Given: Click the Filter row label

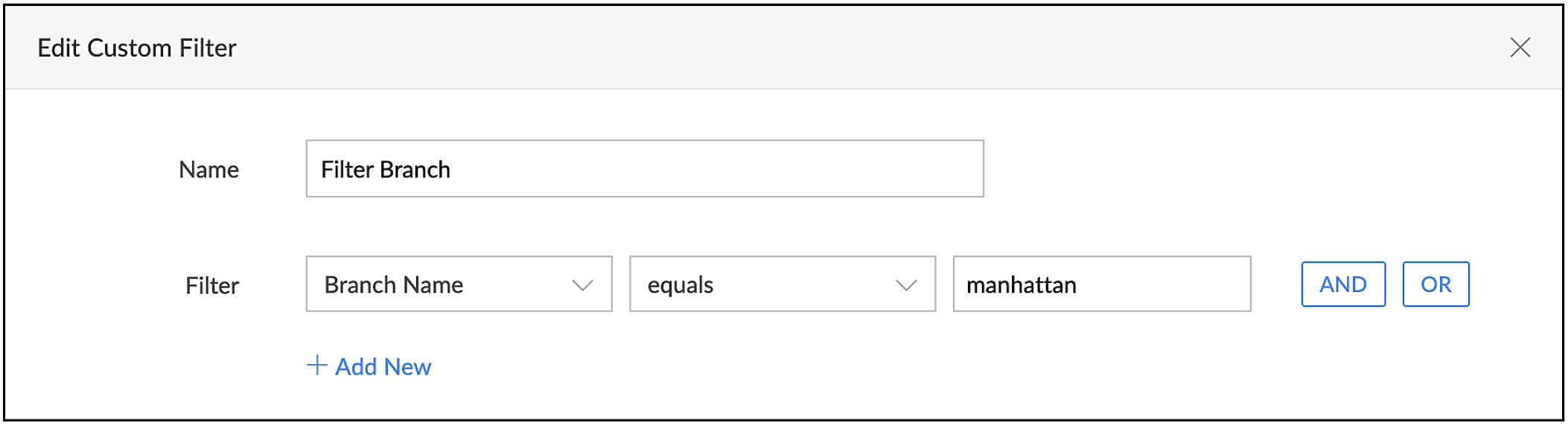Looking at the screenshot, I should 212,286.
